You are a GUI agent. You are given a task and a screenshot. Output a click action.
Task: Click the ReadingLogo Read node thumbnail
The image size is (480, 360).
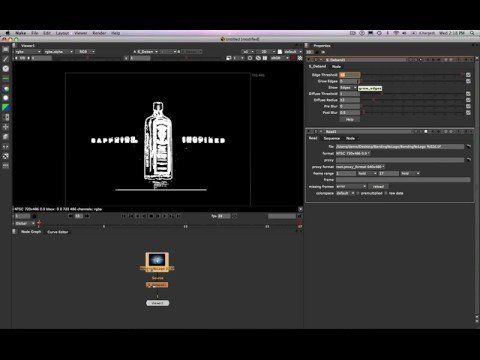click(x=157, y=260)
